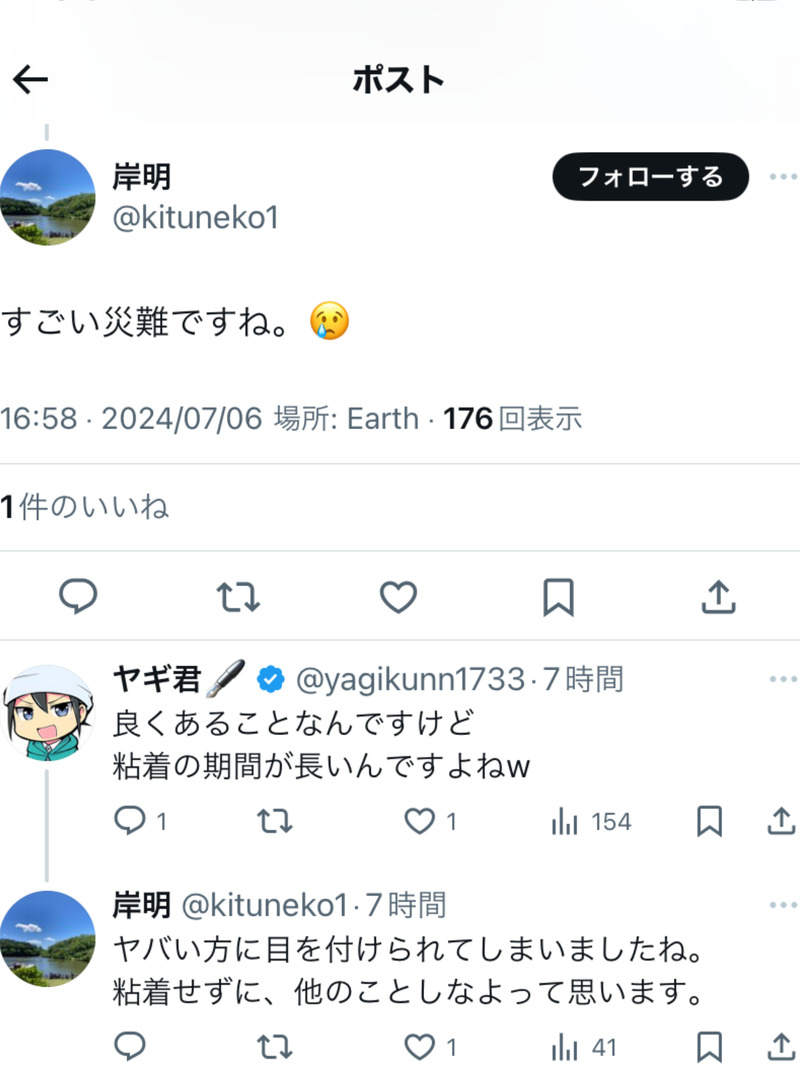Viewport: 800px width, 1066px height.
Task: Like the main post with heart icon
Action: point(398,597)
